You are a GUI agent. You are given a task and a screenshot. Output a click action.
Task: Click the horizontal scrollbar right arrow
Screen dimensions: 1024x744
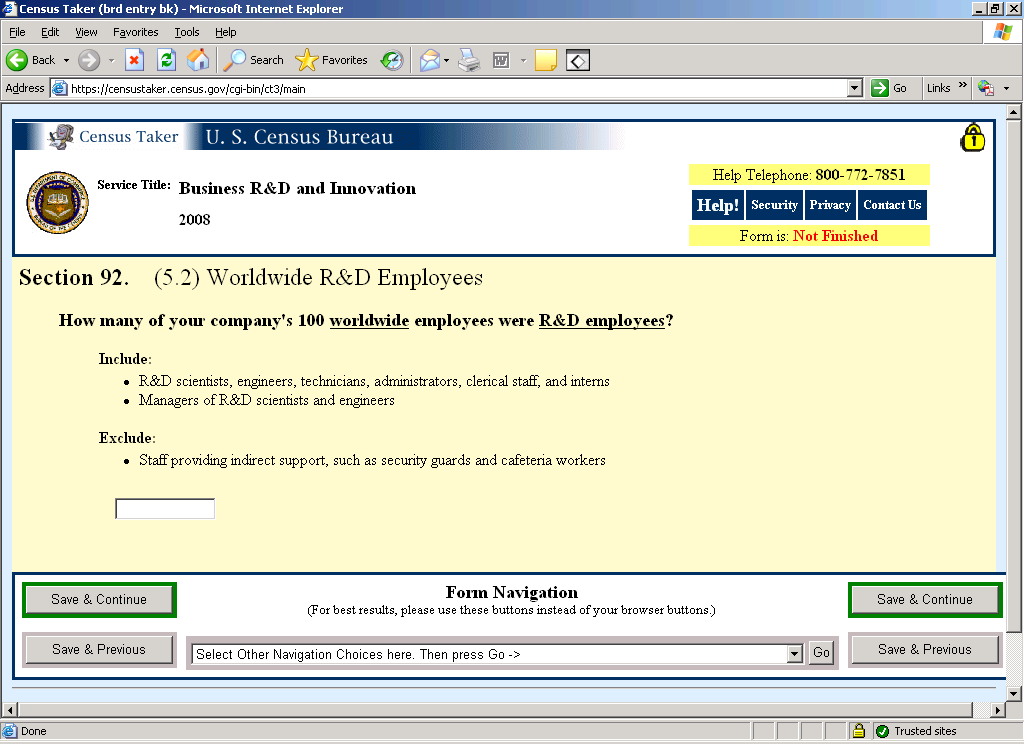tap(997, 709)
